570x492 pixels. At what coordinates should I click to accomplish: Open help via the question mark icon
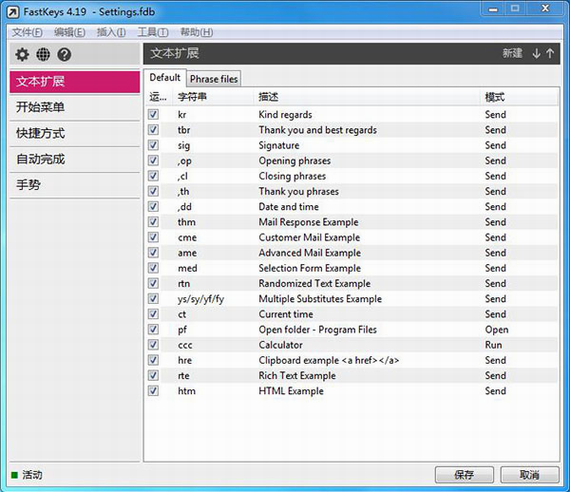[64, 55]
